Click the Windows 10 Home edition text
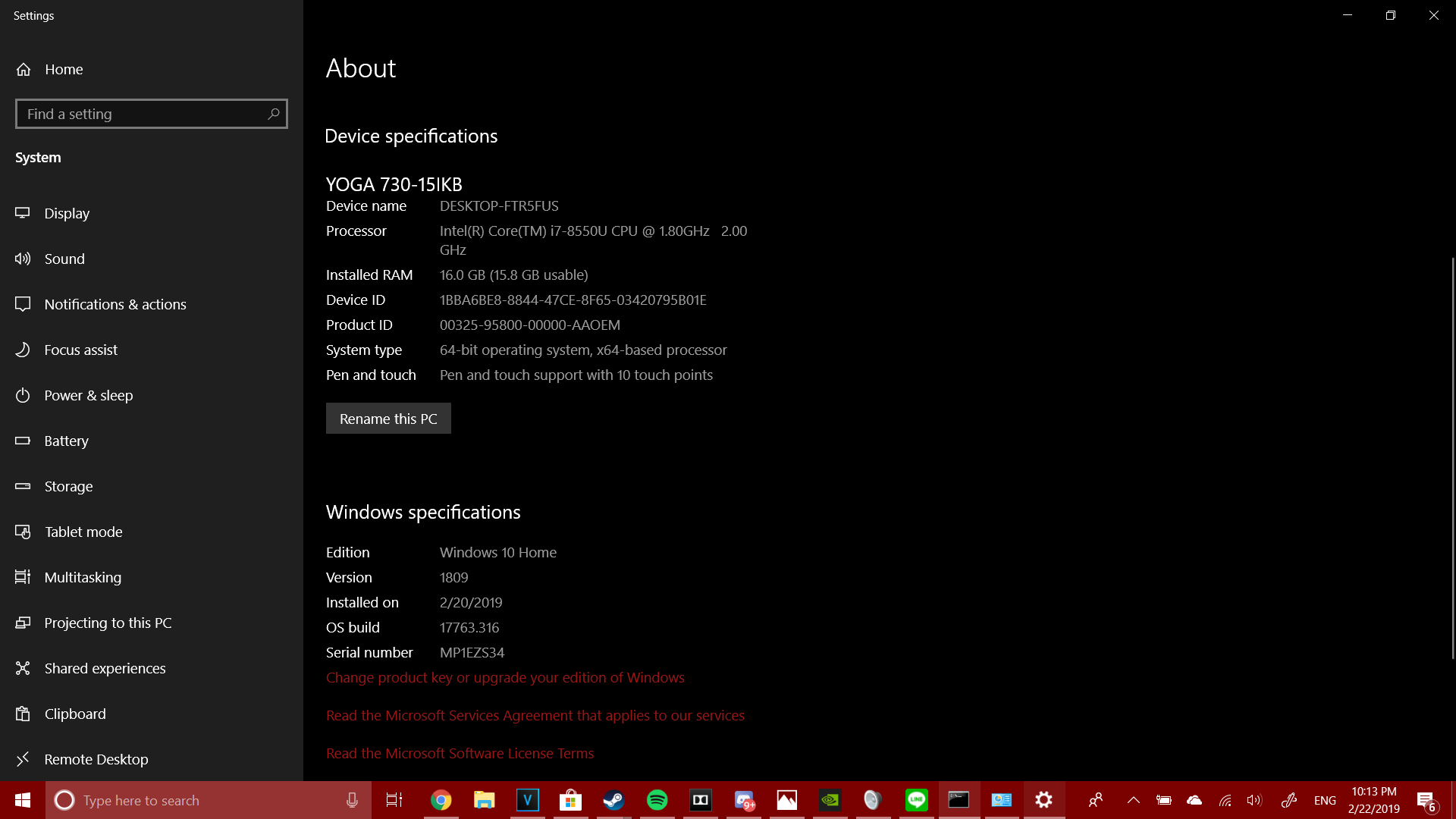1456x819 pixels. point(498,552)
